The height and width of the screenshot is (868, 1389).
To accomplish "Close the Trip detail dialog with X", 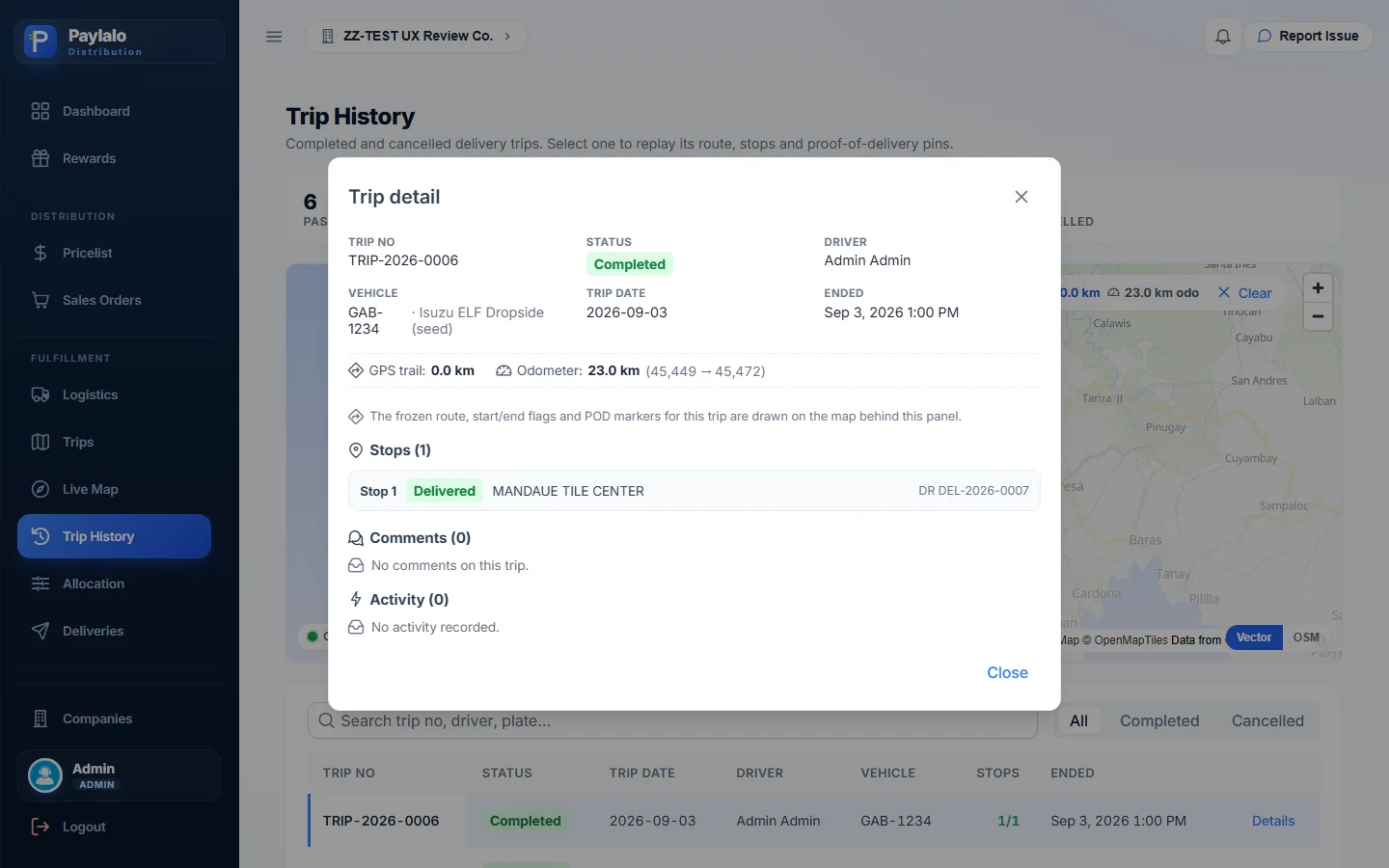I will (x=1021, y=197).
